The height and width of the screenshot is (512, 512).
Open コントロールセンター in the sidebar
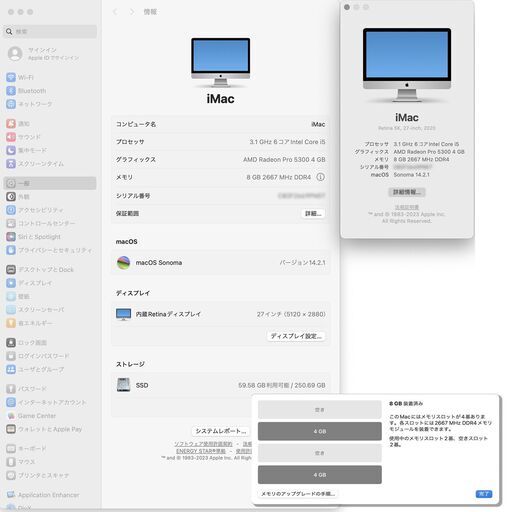[x=50, y=223]
